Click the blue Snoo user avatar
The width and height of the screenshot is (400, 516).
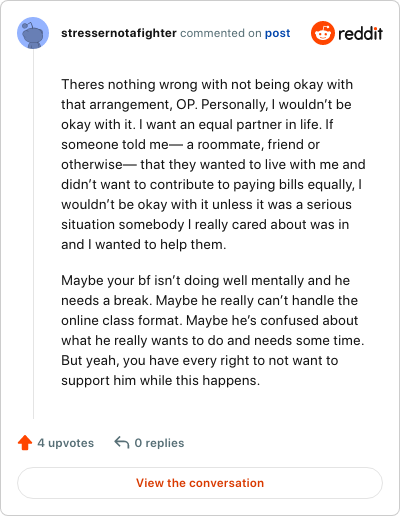[33, 33]
